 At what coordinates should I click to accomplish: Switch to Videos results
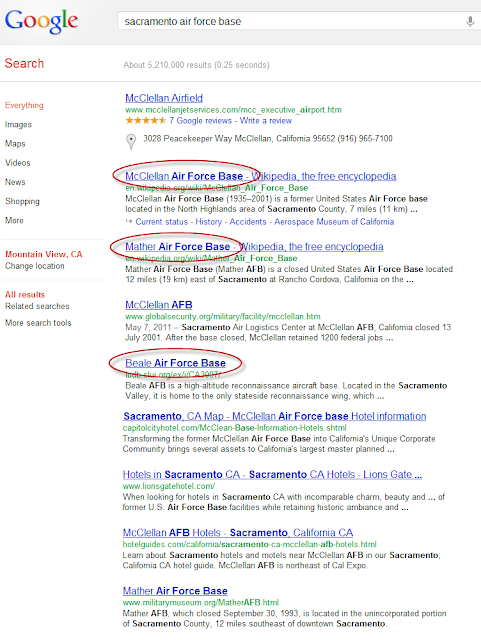(x=18, y=163)
